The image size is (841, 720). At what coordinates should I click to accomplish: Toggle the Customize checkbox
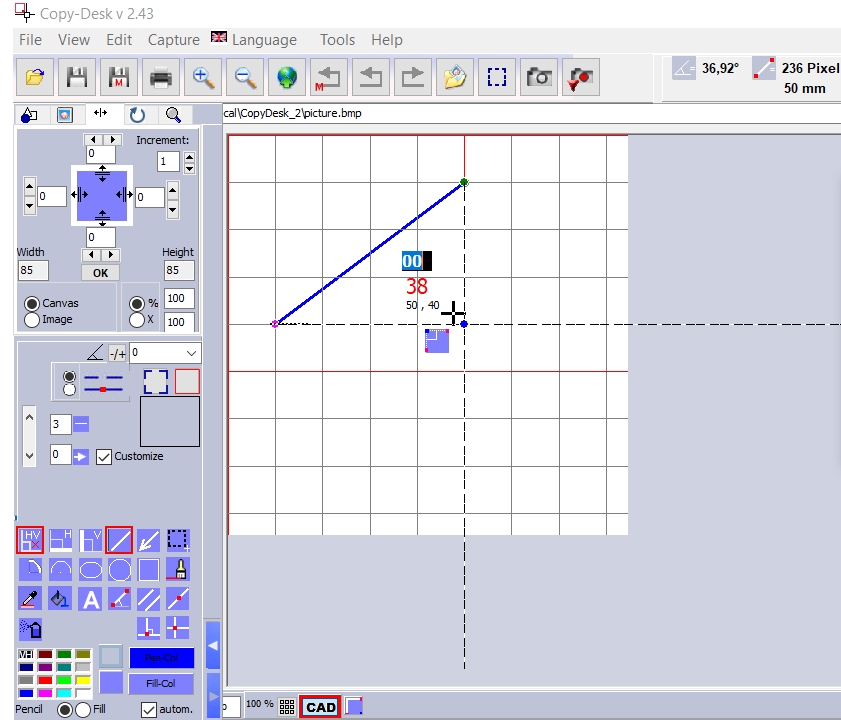pos(105,456)
